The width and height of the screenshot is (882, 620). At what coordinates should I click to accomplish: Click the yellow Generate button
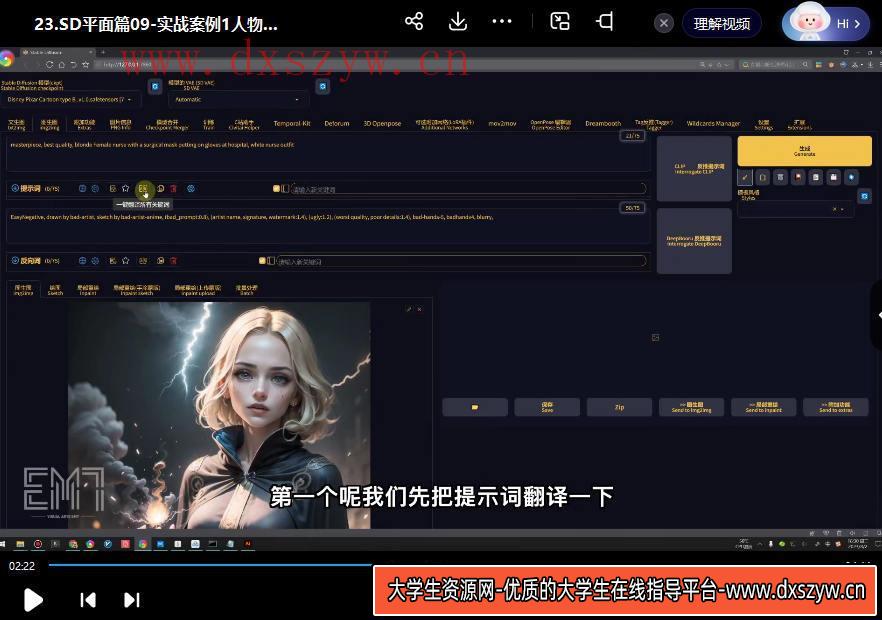tap(804, 151)
